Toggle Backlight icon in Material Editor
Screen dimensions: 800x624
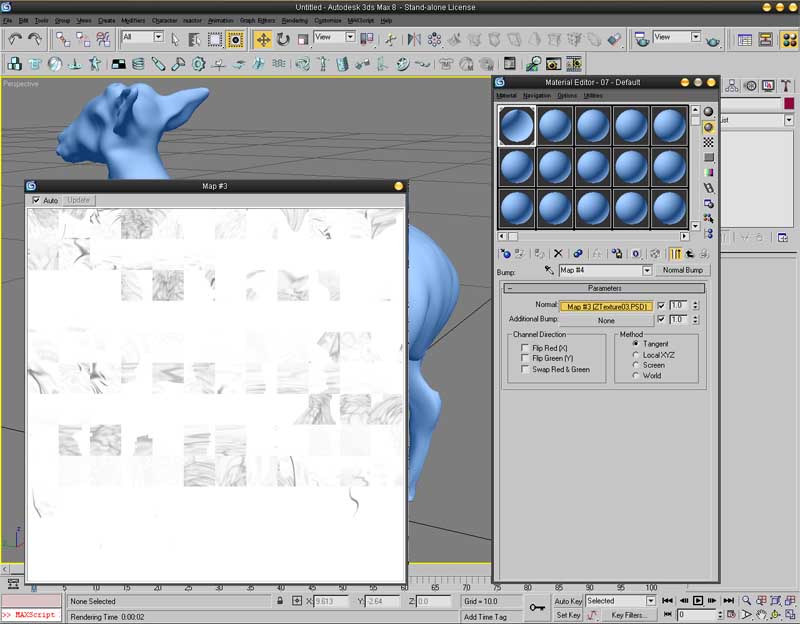(709, 127)
